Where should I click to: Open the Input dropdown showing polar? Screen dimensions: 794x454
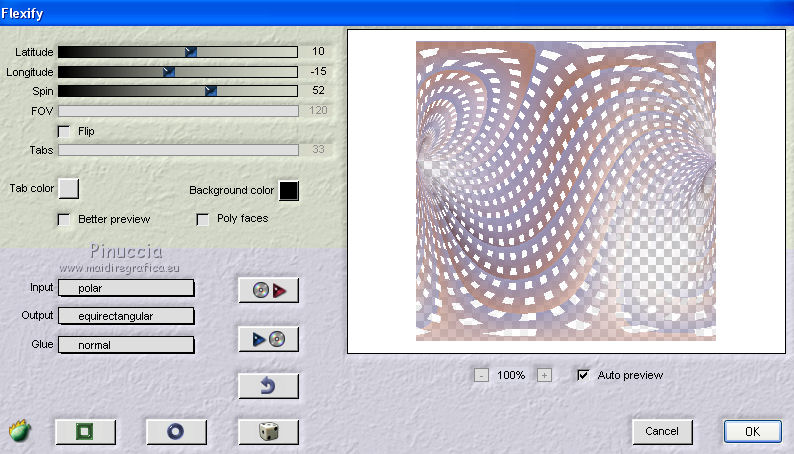click(126, 288)
